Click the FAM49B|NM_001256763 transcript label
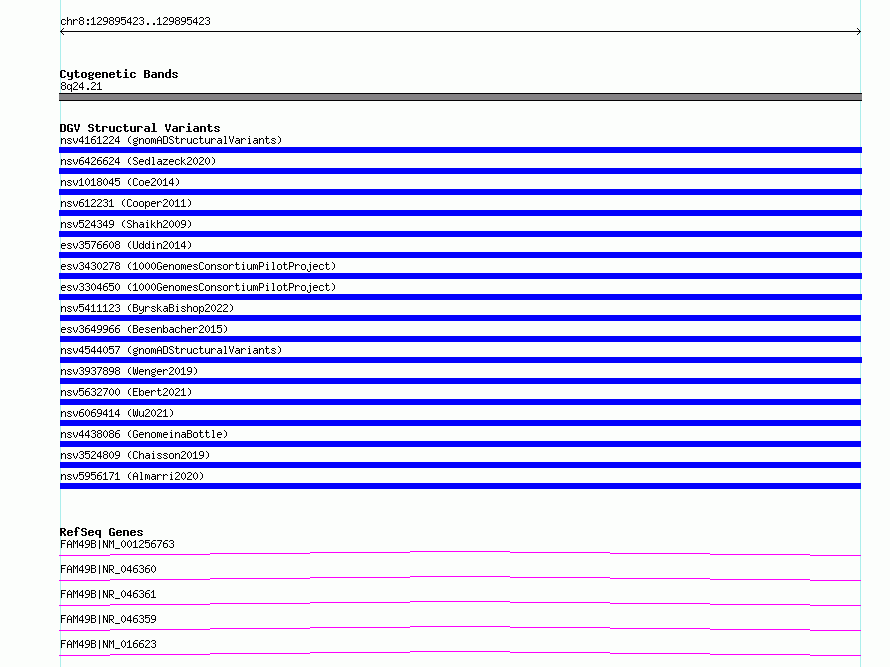The width and height of the screenshot is (890, 667). [117, 544]
